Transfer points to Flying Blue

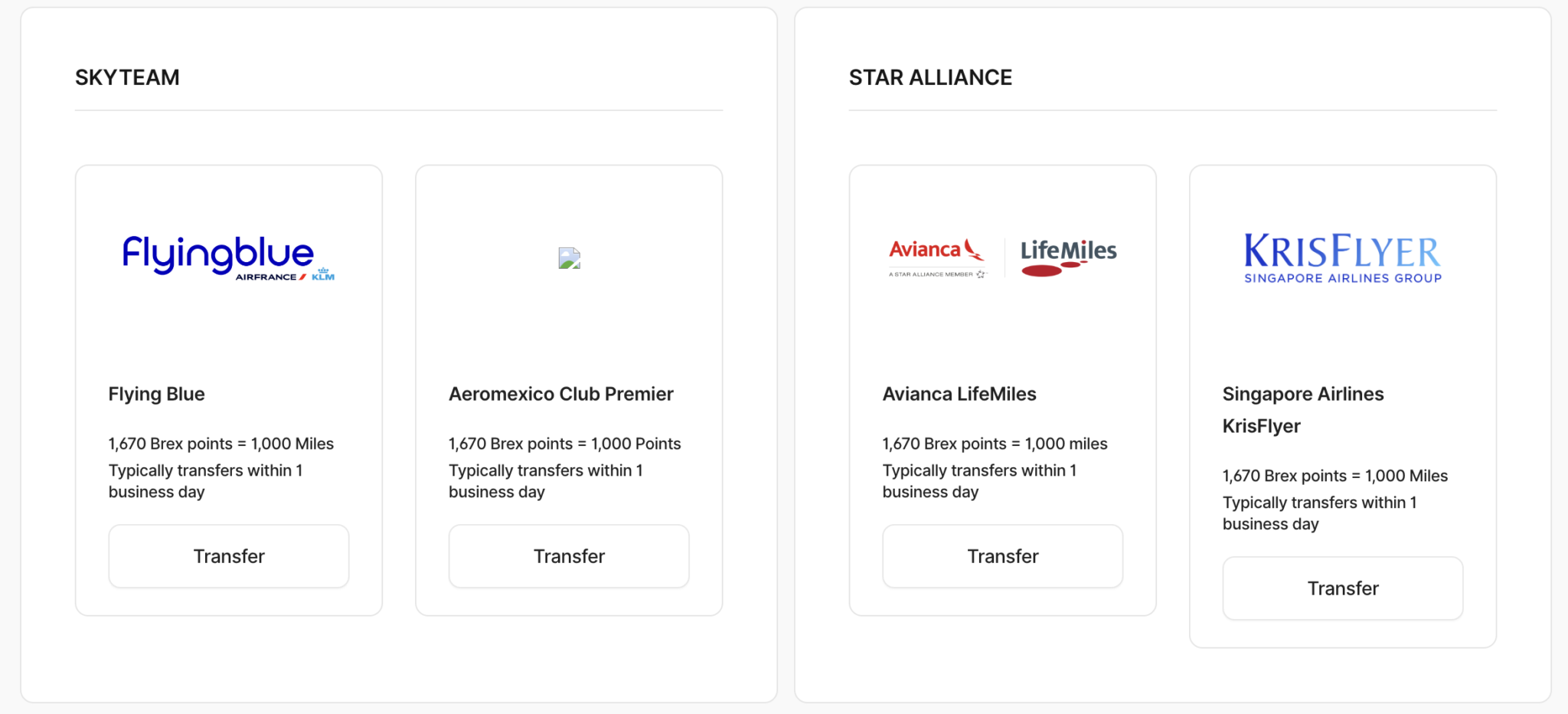[229, 556]
